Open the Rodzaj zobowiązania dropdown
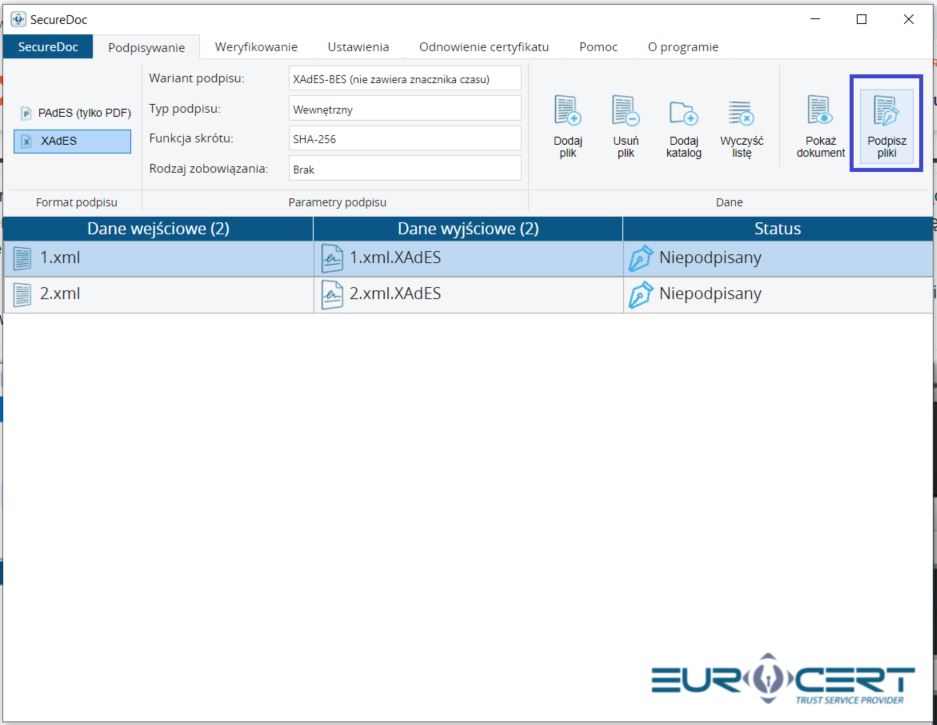This screenshot has height=725, width=937. click(x=405, y=169)
